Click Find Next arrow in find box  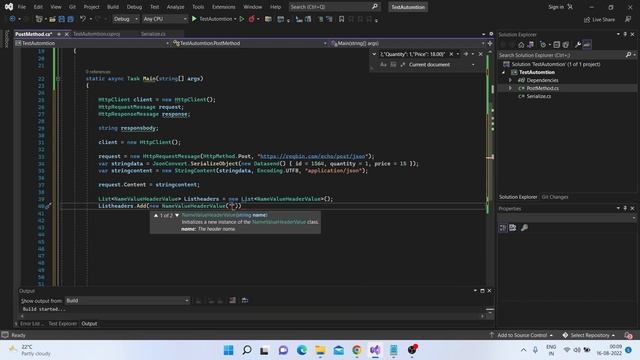(x=466, y=54)
